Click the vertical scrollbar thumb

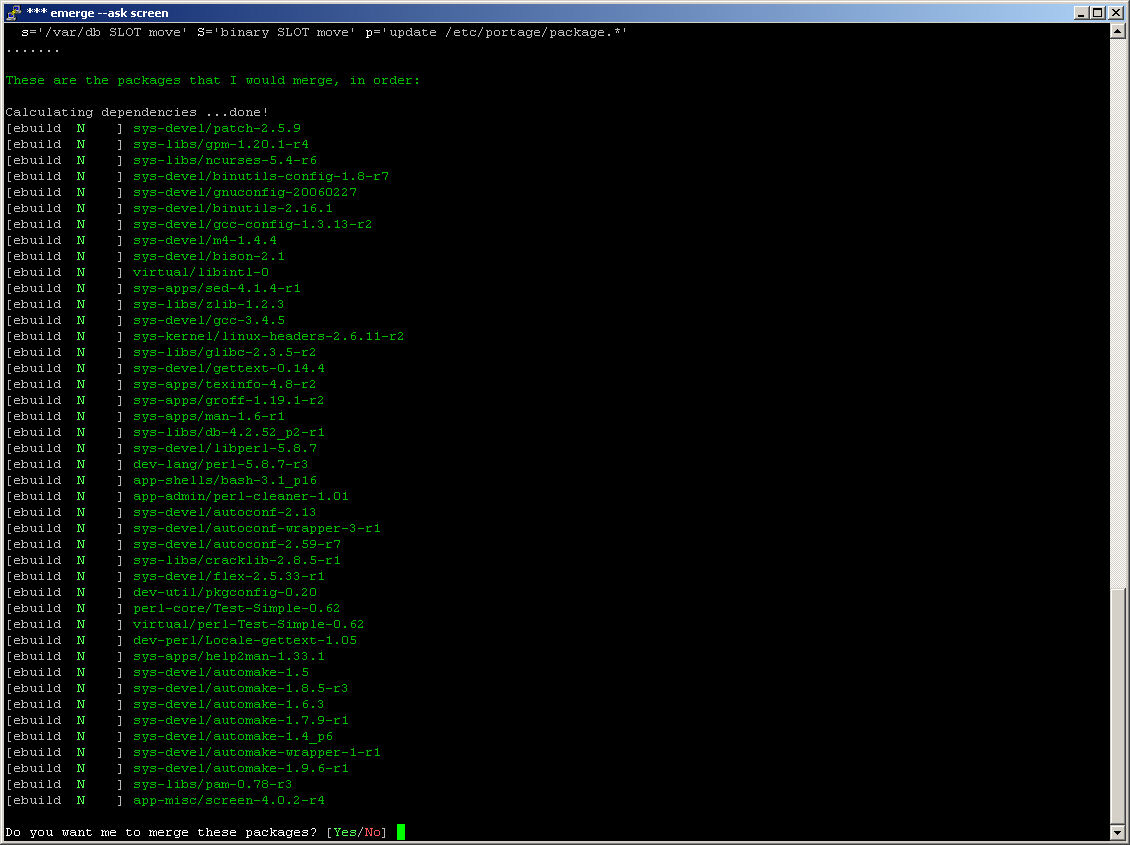point(1117,706)
